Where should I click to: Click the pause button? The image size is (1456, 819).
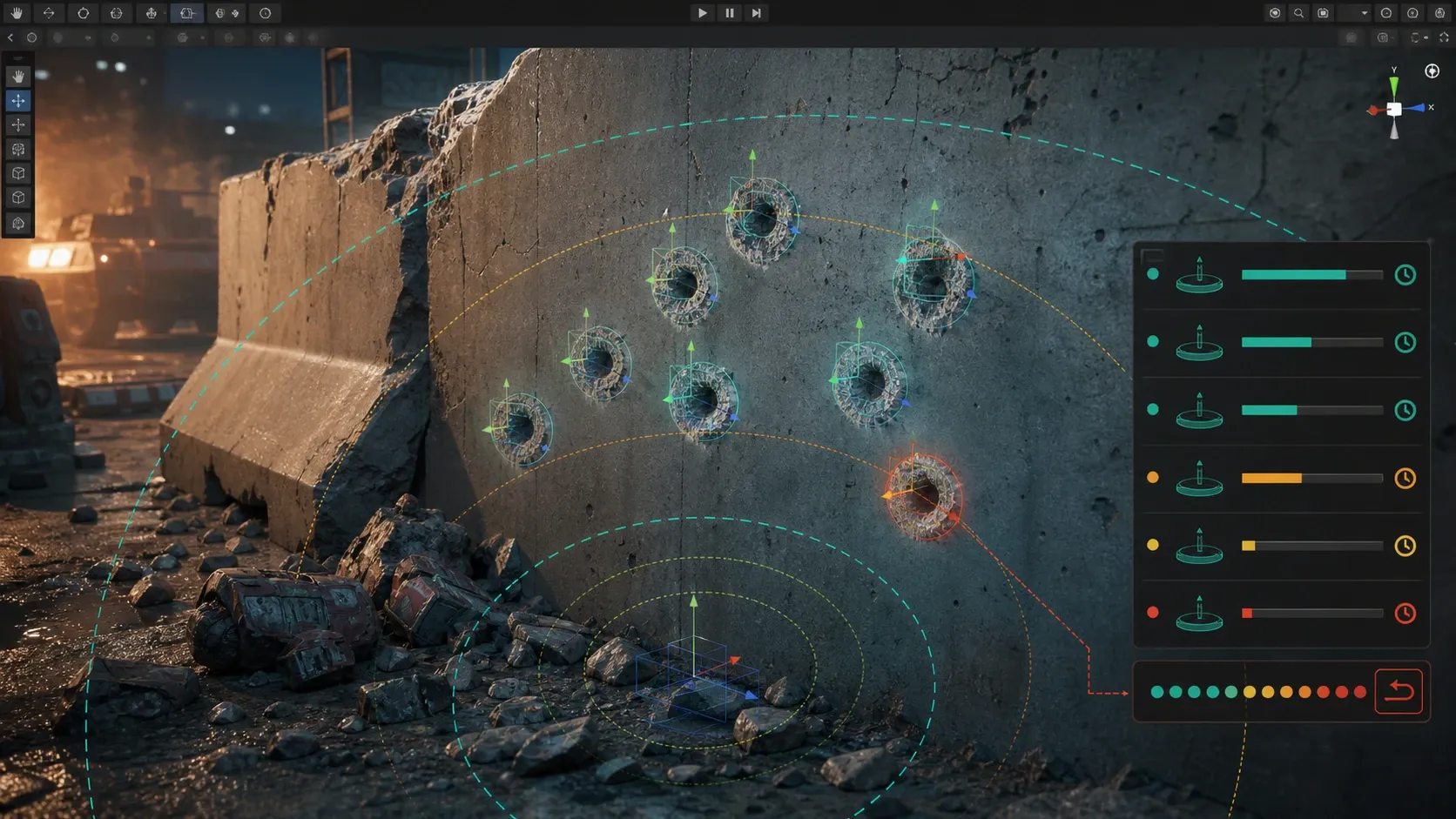729,13
